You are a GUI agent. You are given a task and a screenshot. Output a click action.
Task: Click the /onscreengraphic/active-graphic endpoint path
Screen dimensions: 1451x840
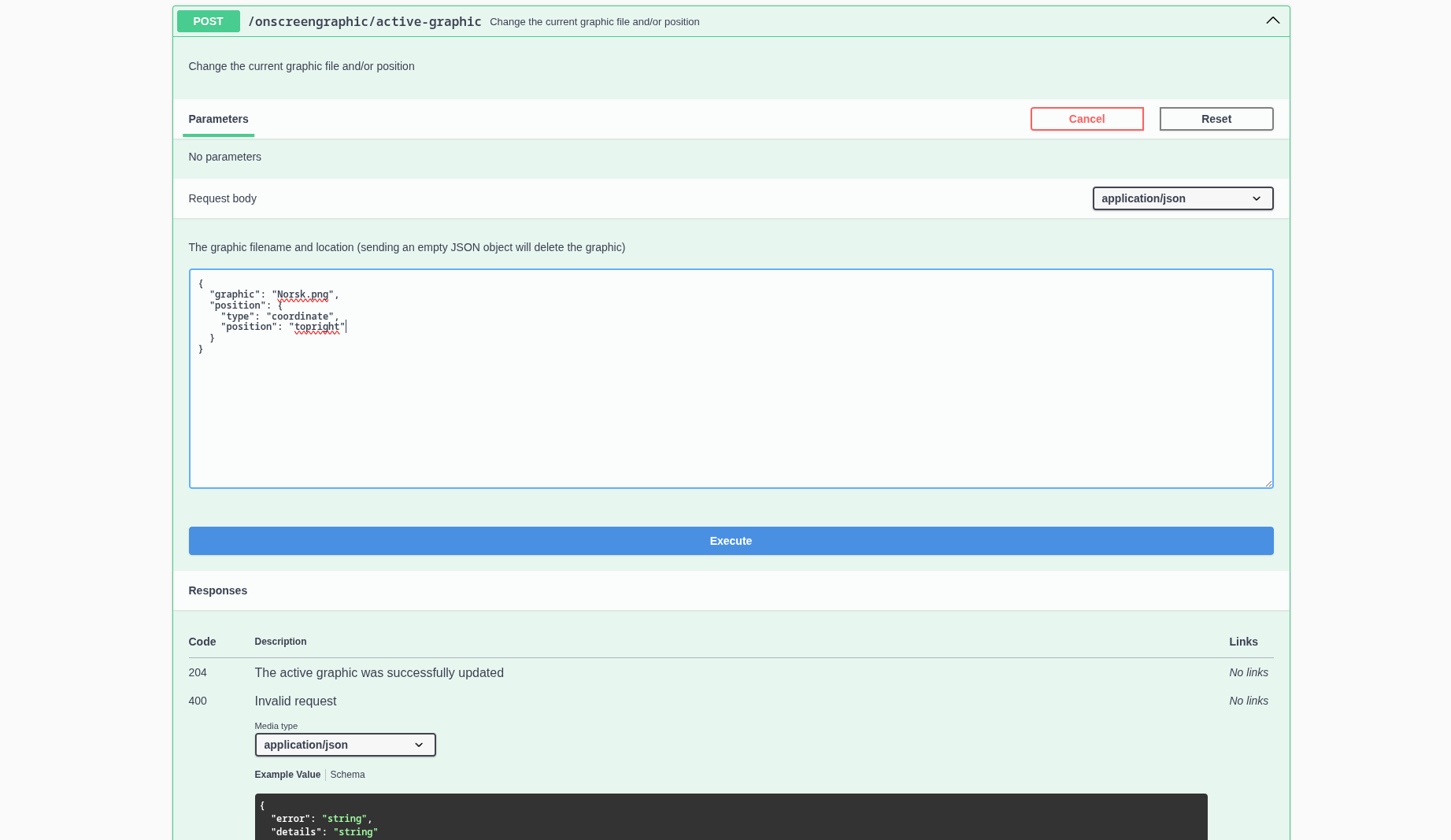coord(365,22)
